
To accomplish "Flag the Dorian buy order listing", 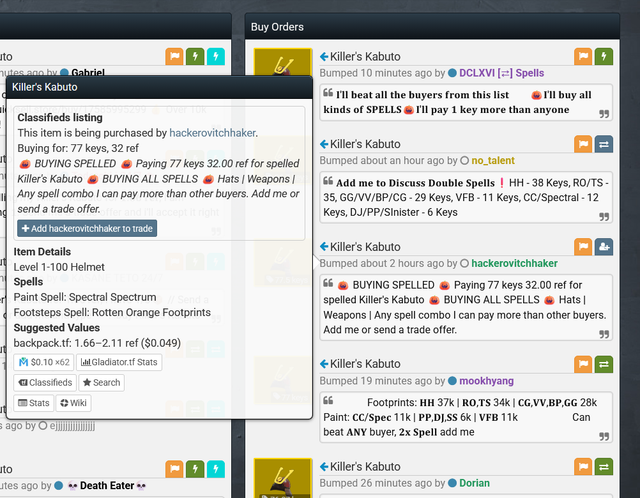I will (583, 467).
